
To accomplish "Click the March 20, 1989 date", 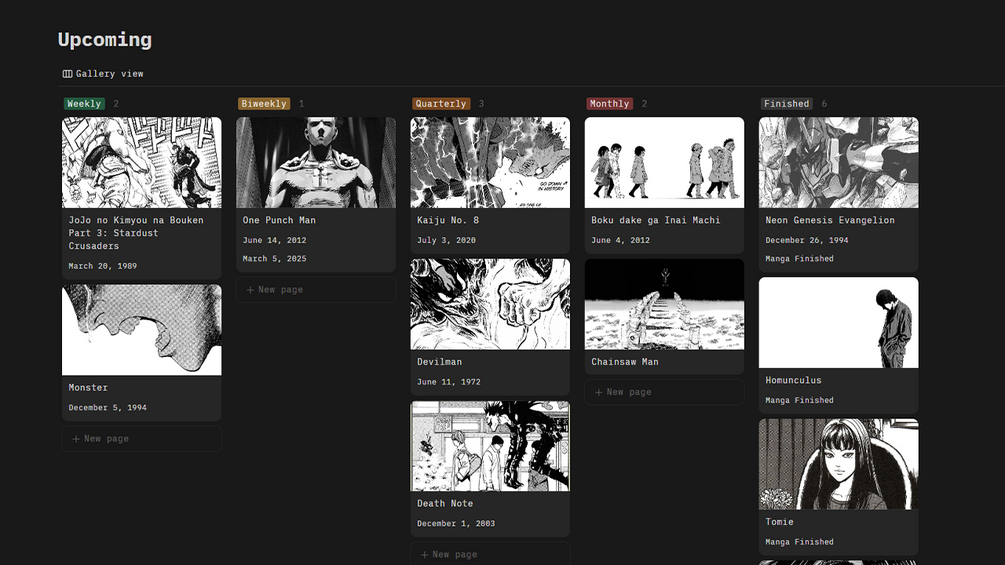I will pos(103,266).
